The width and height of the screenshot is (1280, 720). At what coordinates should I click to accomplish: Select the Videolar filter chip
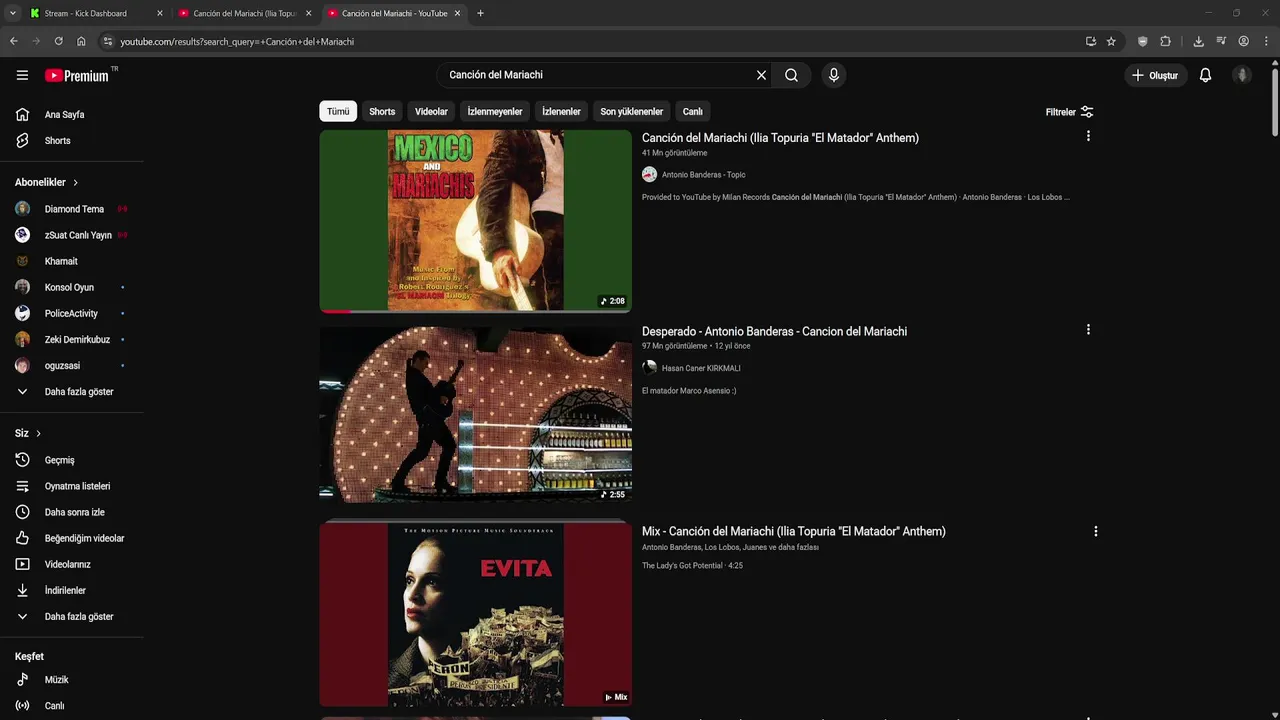point(431,111)
